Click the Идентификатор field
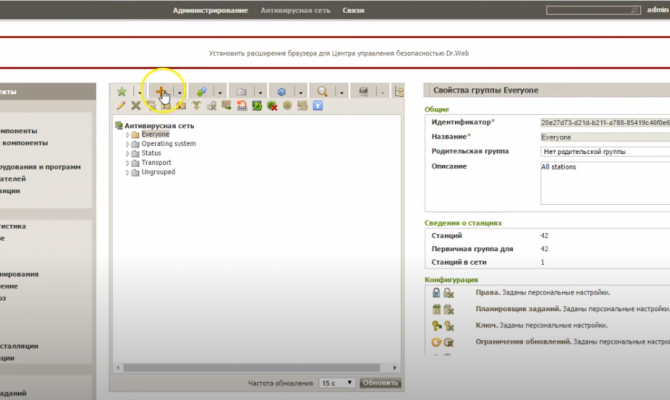This screenshot has height=400, width=670. pos(605,123)
